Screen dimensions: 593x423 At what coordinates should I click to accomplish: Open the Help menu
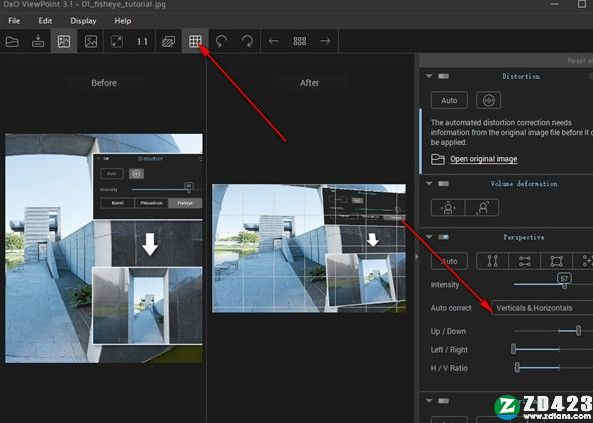(x=123, y=21)
